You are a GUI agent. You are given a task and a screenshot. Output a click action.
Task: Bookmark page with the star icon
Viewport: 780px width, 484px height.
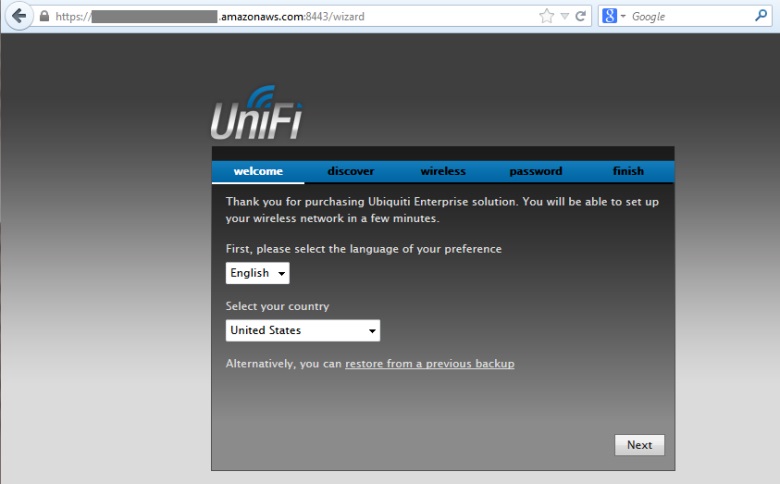pyautogui.click(x=546, y=16)
